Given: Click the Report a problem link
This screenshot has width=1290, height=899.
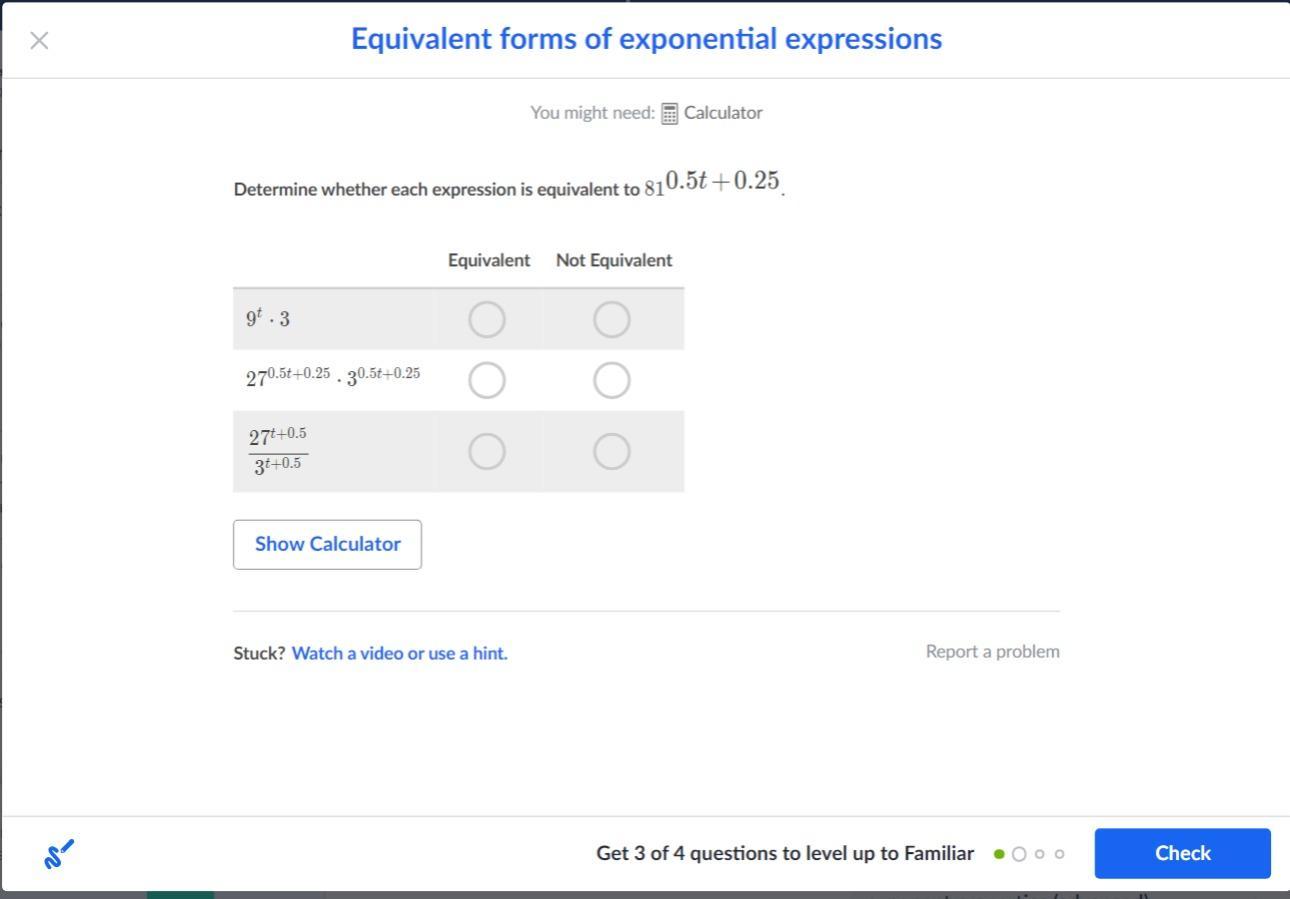Looking at the screenshot, I should click(x=992, y=651).
